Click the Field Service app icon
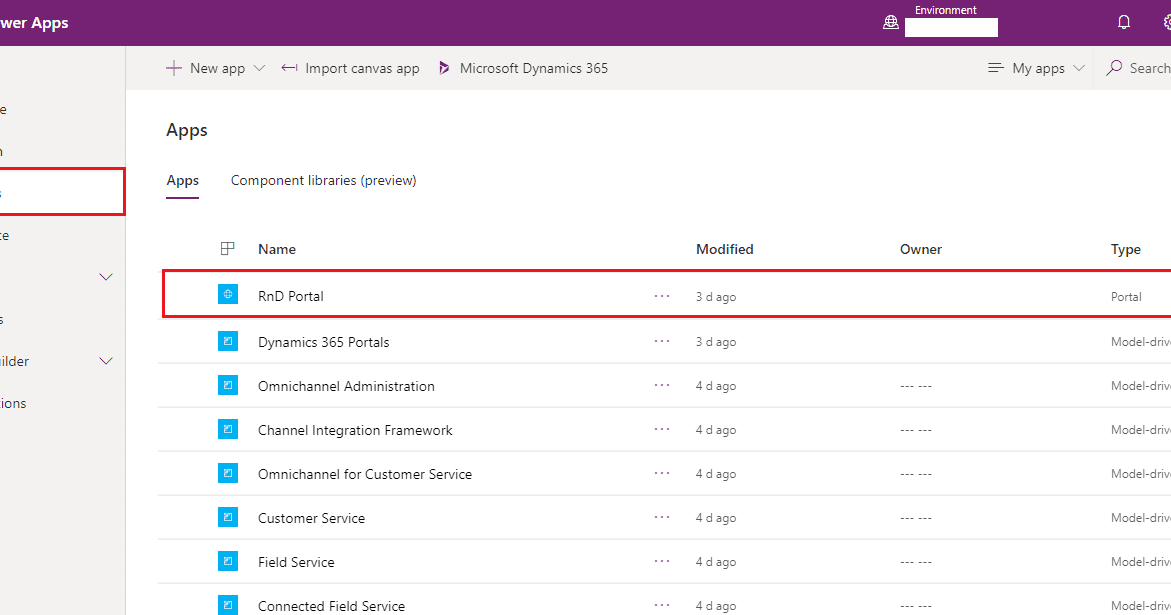Image resolution: width=1171 pixels, height=615 pixels. (x=227, y=561)
